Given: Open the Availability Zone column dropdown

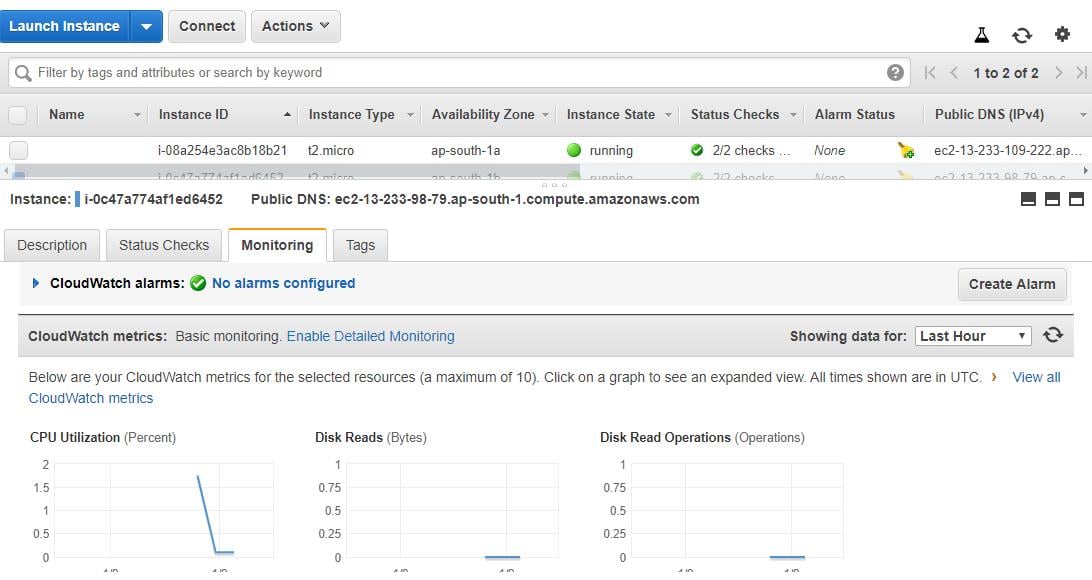Looking at the screenshot, I should click(x=545, y=115).
